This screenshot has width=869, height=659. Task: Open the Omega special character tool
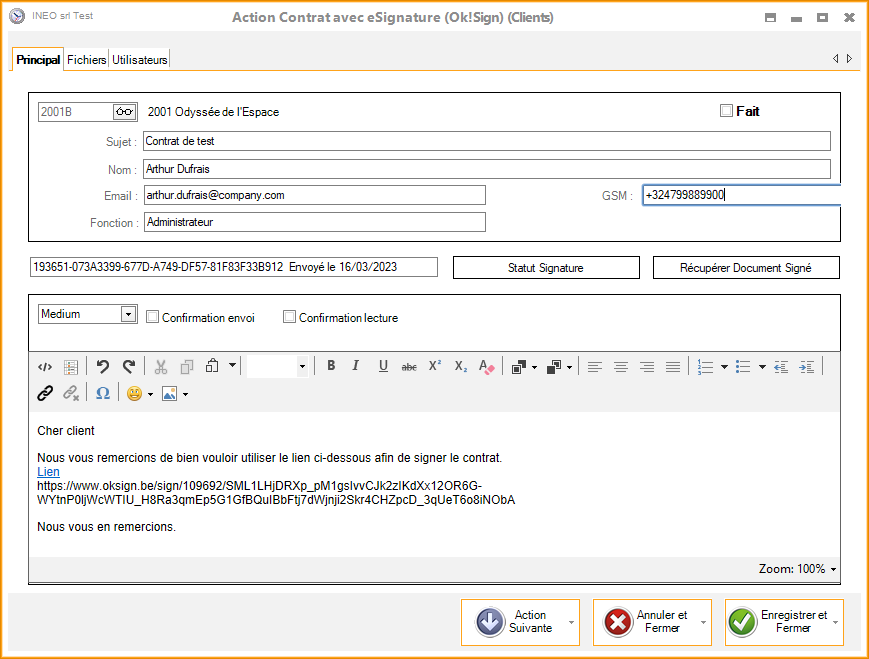pyautogui.click(x=103, y=394)
